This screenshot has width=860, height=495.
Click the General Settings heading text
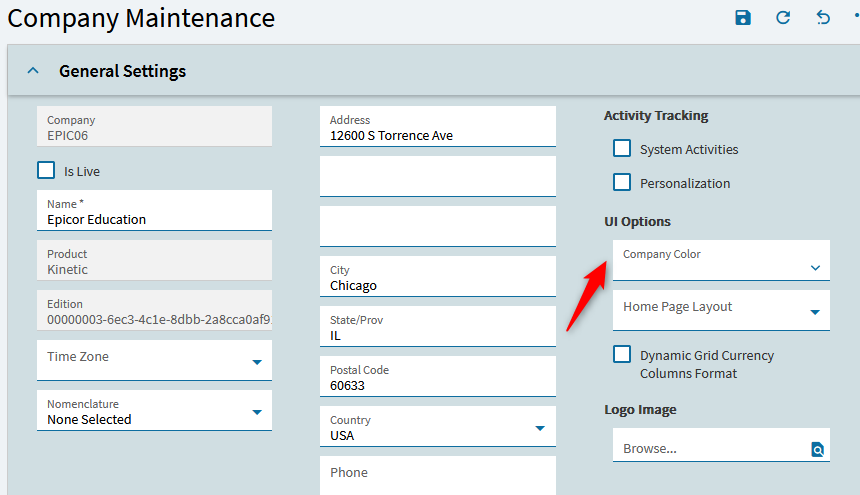pyautogui.click(x=122, y=71)
